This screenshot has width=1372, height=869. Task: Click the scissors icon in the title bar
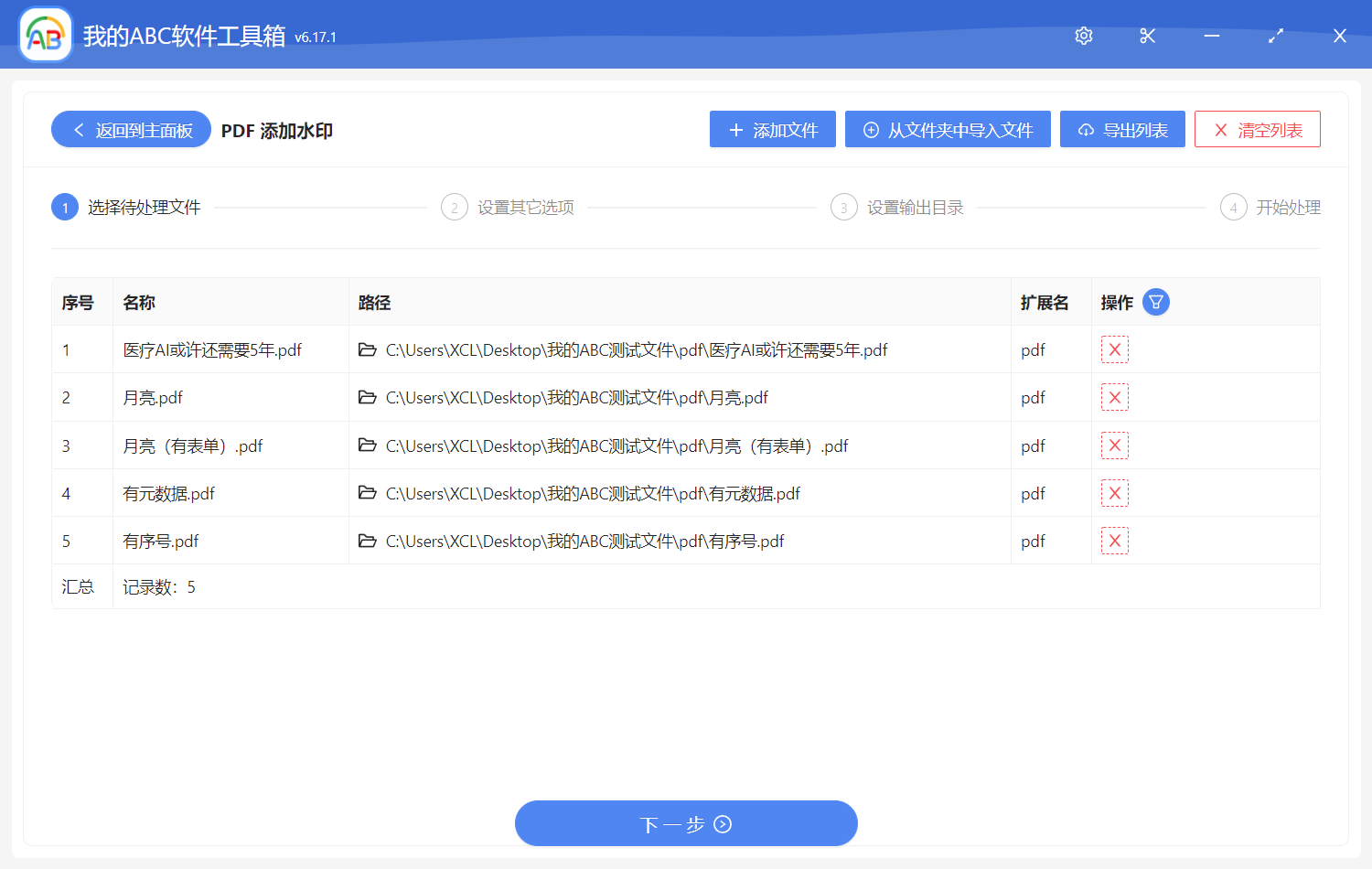click(x=1147, y=36)
